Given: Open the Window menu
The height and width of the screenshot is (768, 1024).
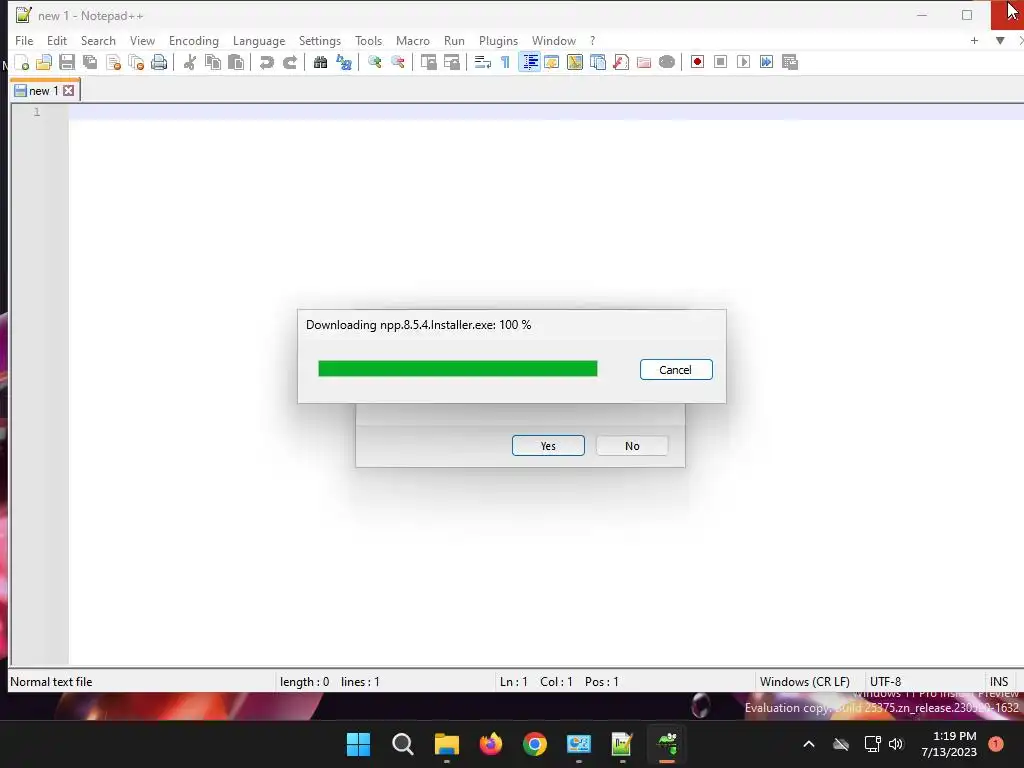Looking at the screenshot, I should [554, 40].
